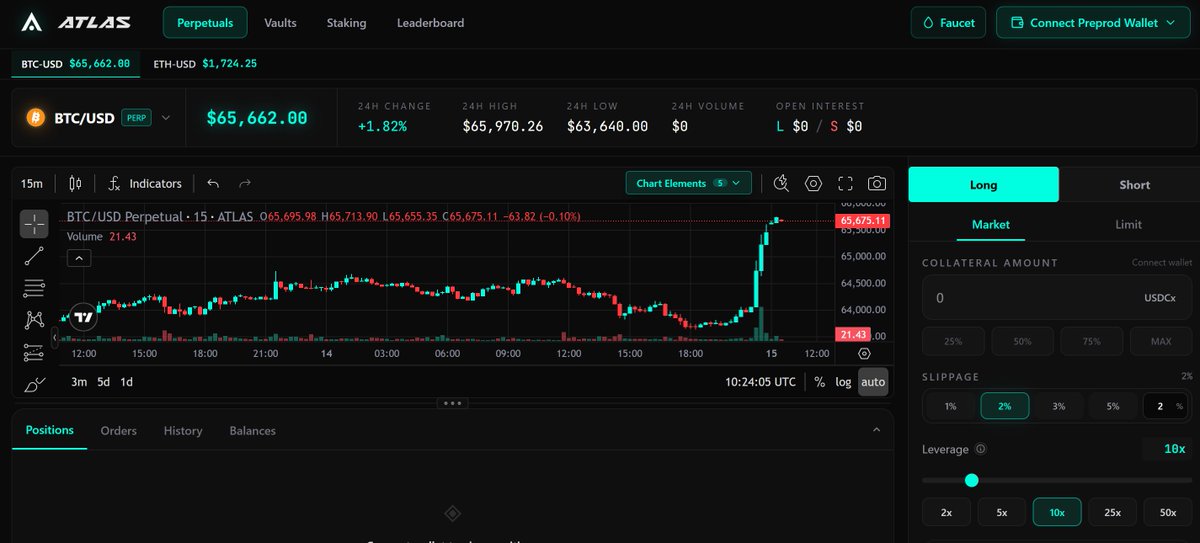The image size is (1200, 543).
Task: Open price scale settings gear icon
Action: (x=864, y=353)
